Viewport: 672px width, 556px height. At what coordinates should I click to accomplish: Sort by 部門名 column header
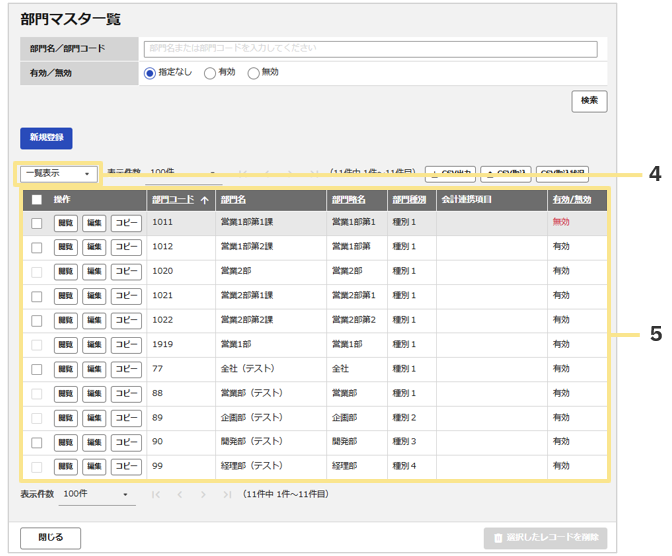tap(233, 200)
